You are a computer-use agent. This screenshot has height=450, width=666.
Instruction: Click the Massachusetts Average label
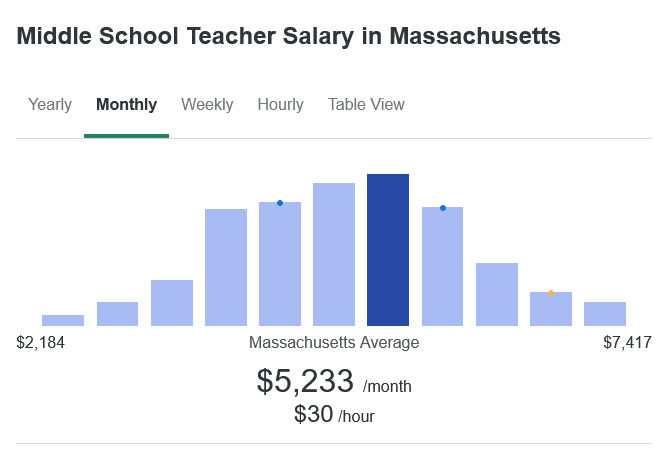[x=334, y=343]
